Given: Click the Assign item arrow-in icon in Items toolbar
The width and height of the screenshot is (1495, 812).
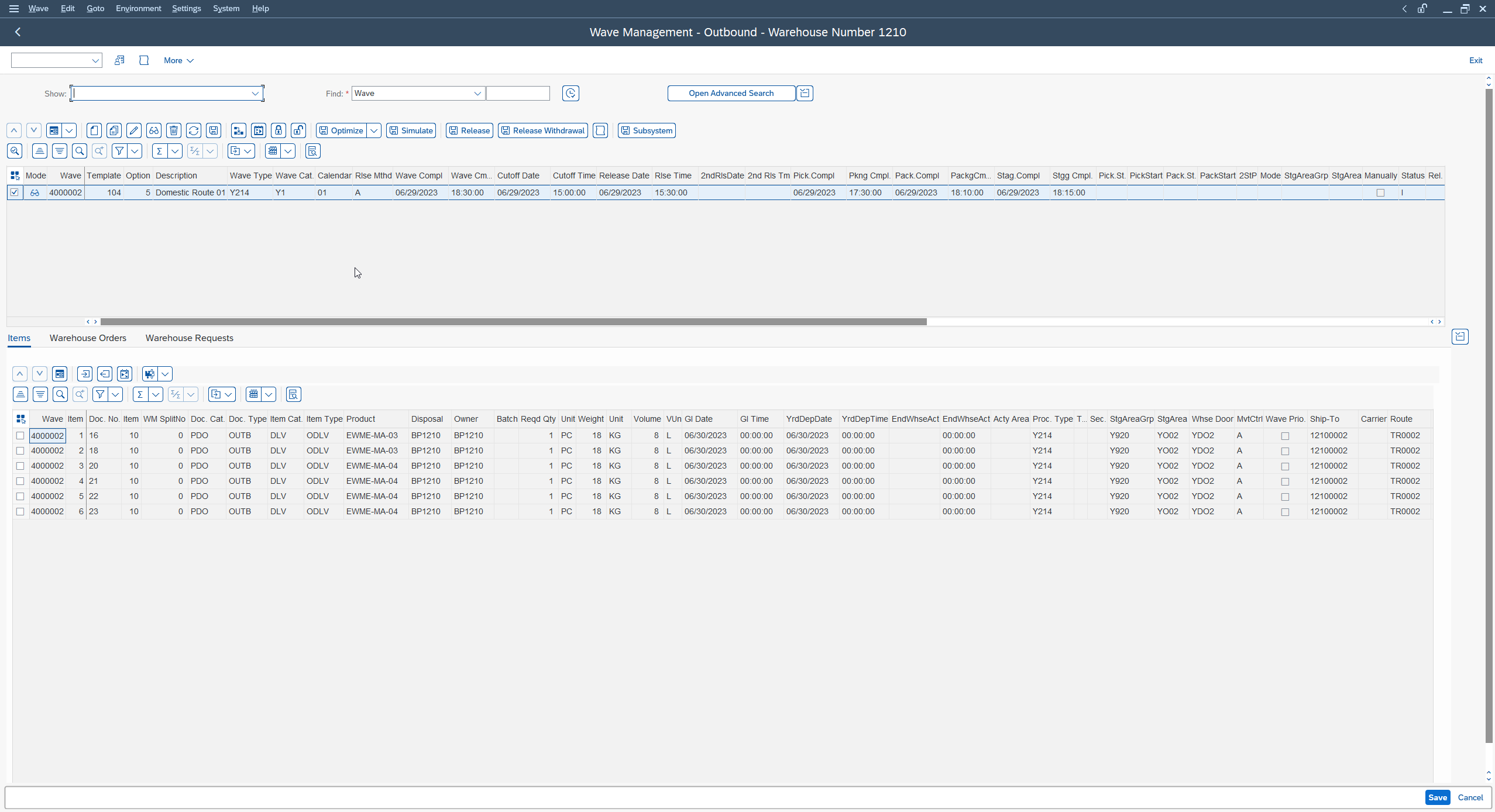Looking at the screenshot, I should [x=85, y=374].
